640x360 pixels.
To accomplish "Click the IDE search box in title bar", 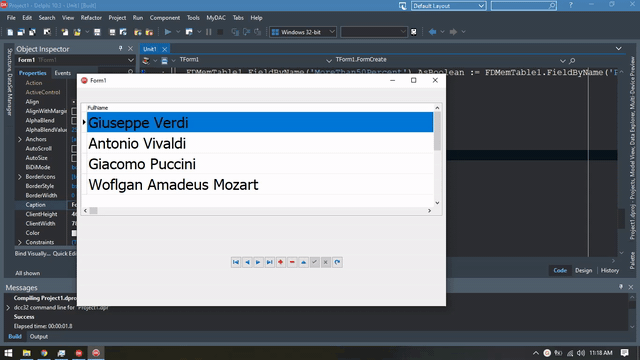I will click(524, 6).
